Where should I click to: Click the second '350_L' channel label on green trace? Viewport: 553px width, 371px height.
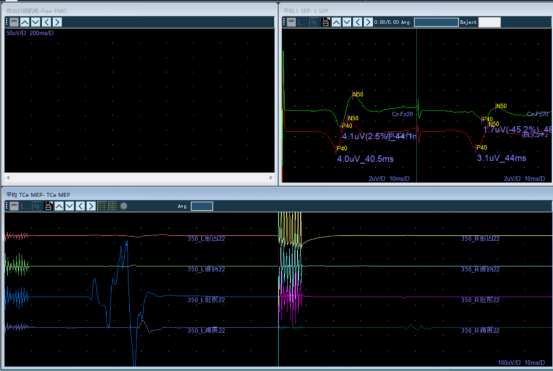click(x=206, y=269)
